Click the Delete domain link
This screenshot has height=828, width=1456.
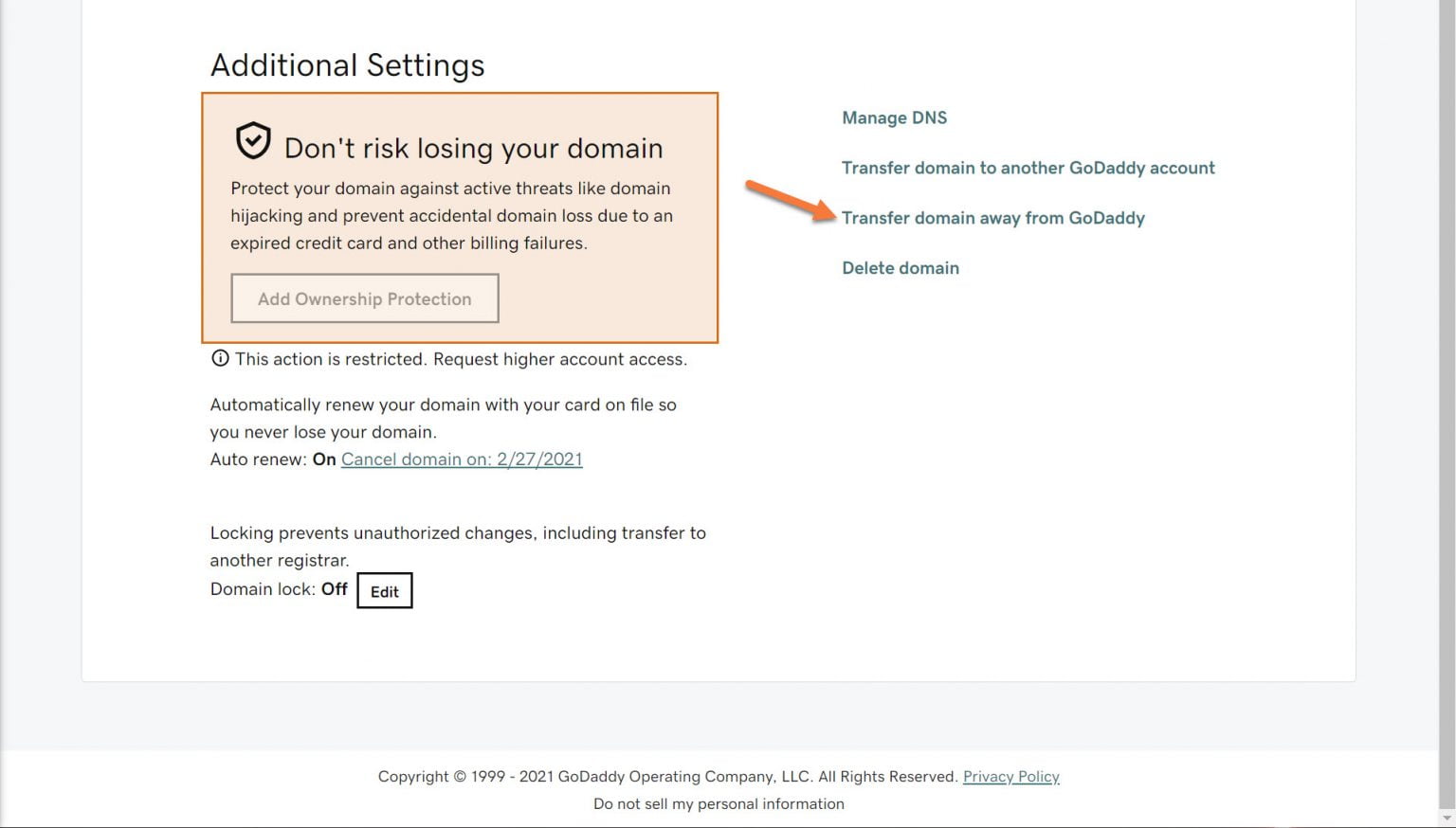900,268
